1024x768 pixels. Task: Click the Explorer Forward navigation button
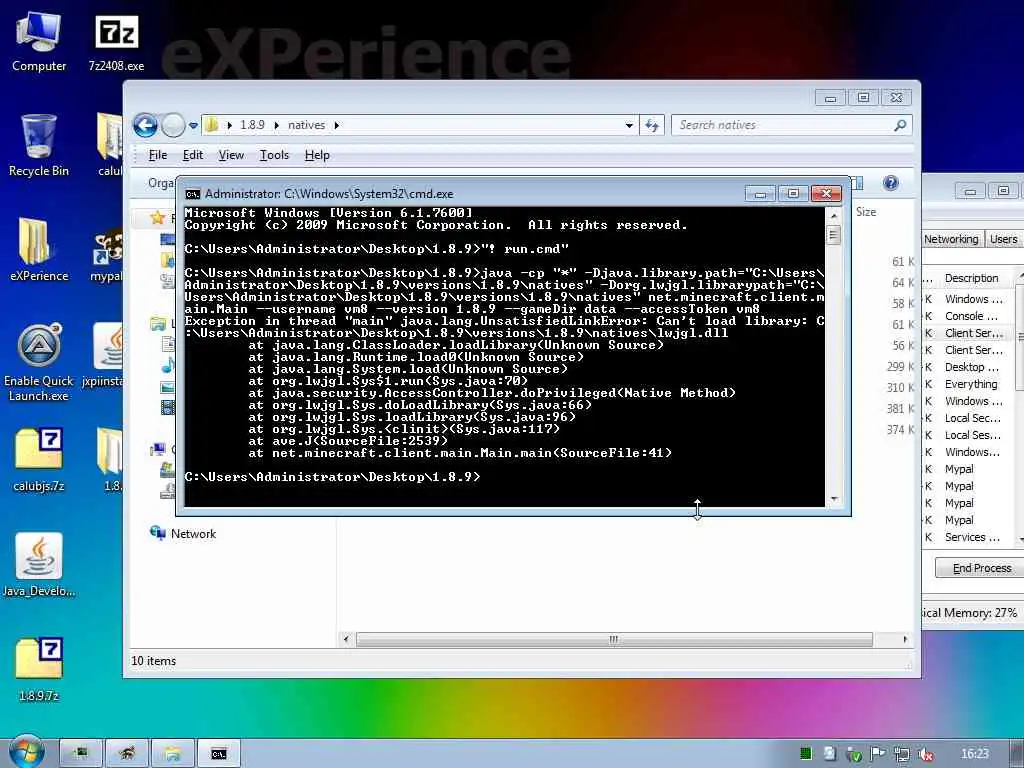coord(173,125)
